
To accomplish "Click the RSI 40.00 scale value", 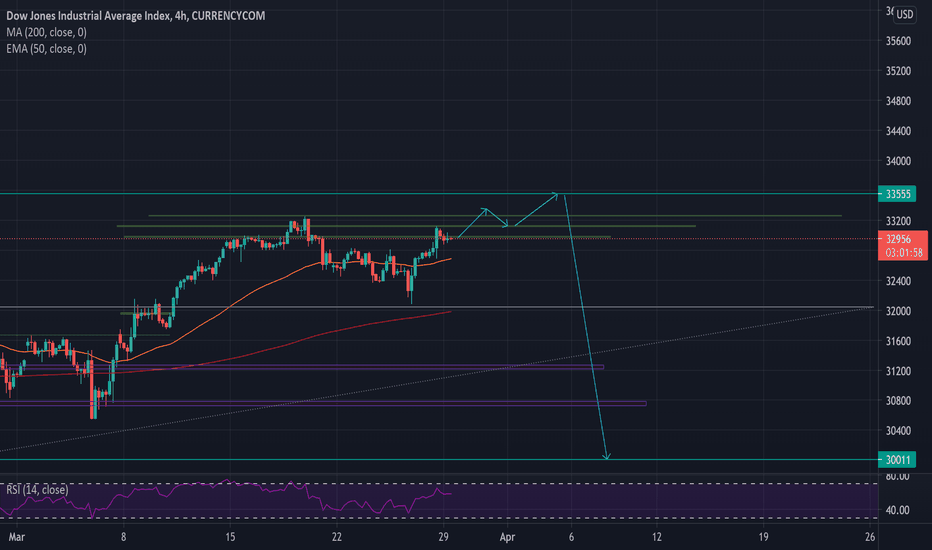I will (898, 510).
